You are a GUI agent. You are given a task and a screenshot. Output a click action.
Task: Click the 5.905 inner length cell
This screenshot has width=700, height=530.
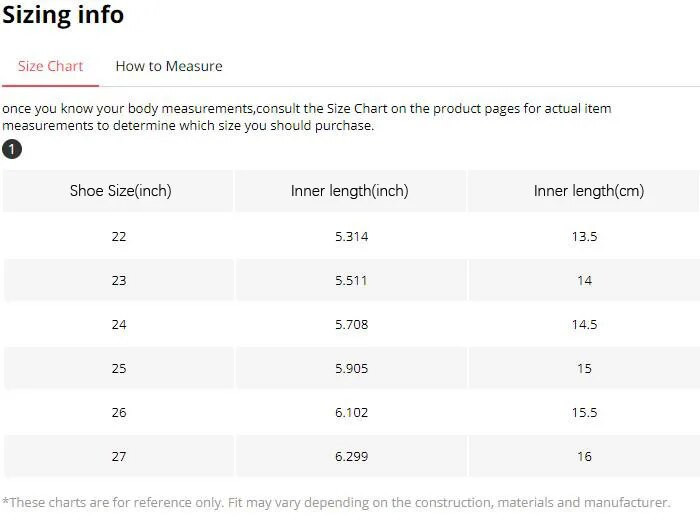tap(350, 369)
